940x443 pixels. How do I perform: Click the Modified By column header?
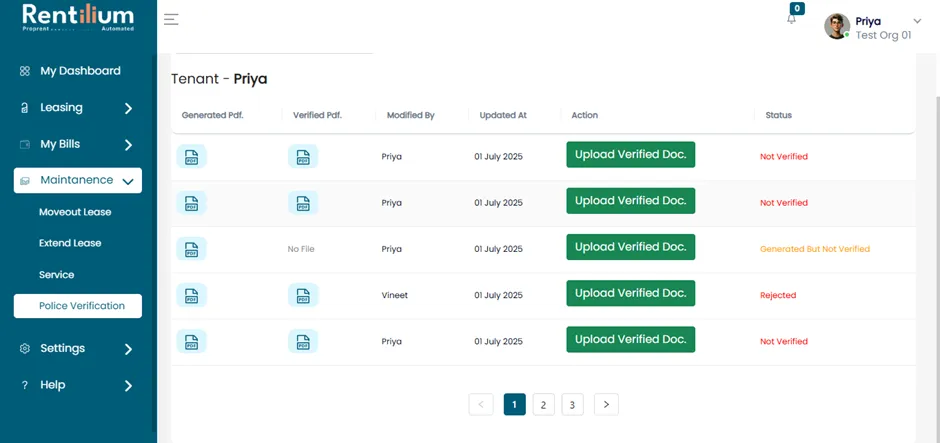pyautogui.click(x=411, y=115)
